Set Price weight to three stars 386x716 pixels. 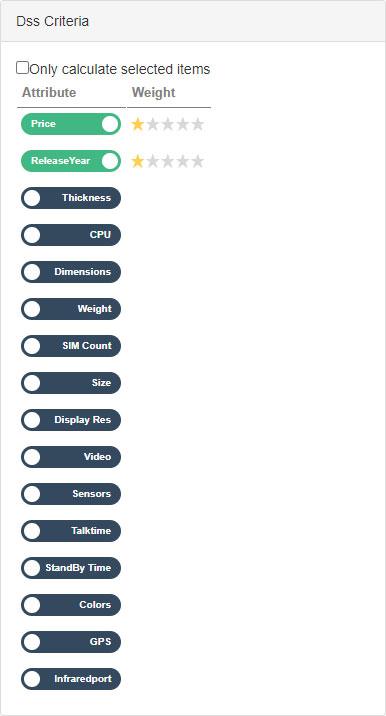[168, 124]
